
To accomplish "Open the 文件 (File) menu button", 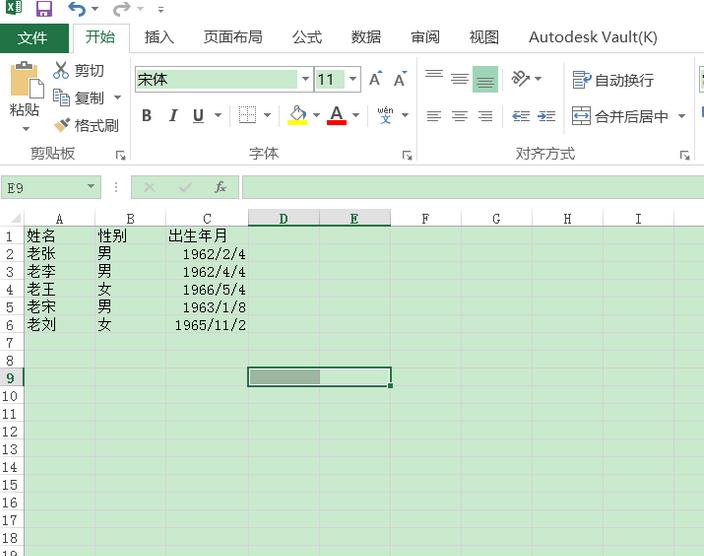I will [33, 38].
